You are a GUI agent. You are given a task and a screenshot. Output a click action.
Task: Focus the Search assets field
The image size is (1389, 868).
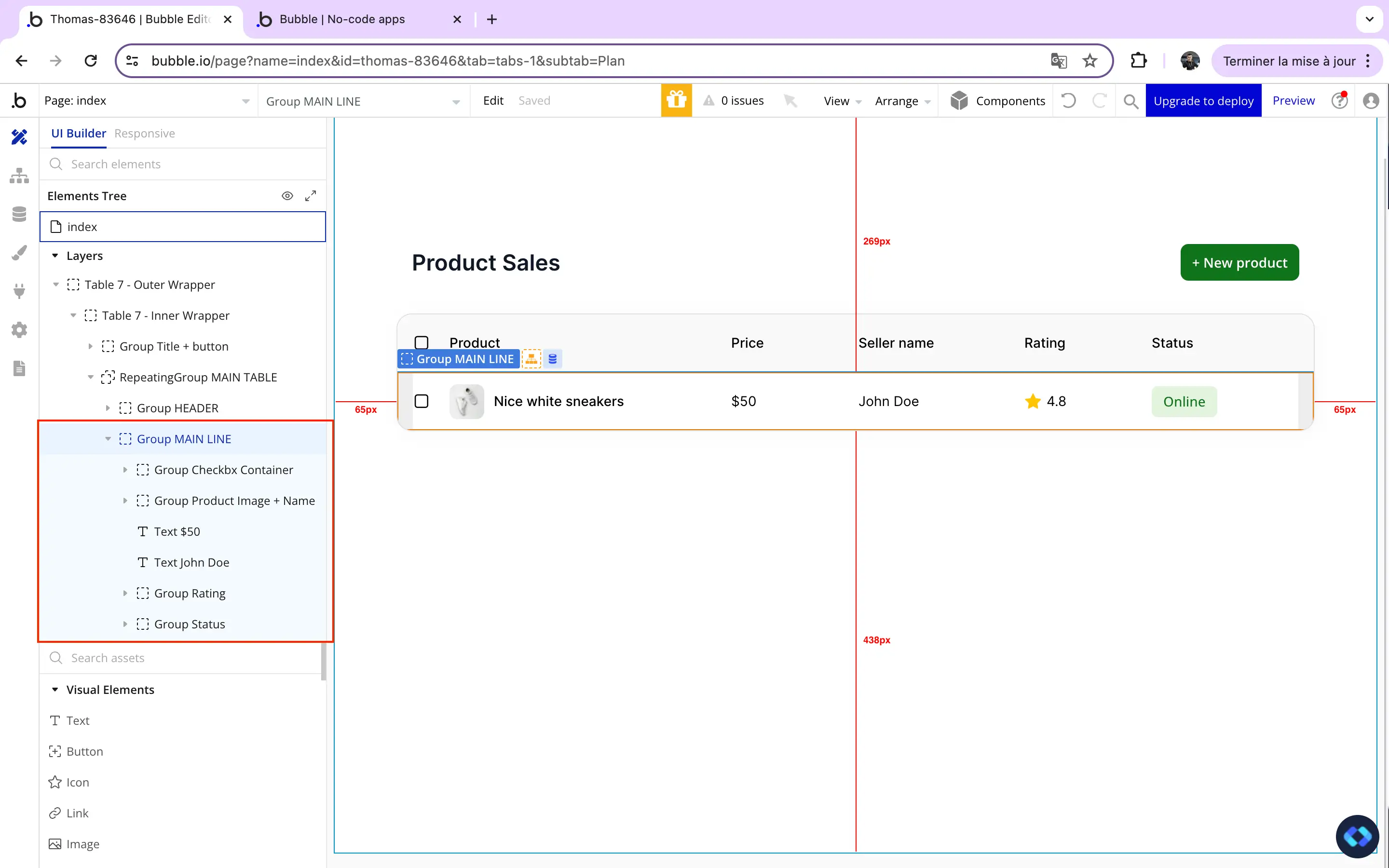[x=181, y=658]
